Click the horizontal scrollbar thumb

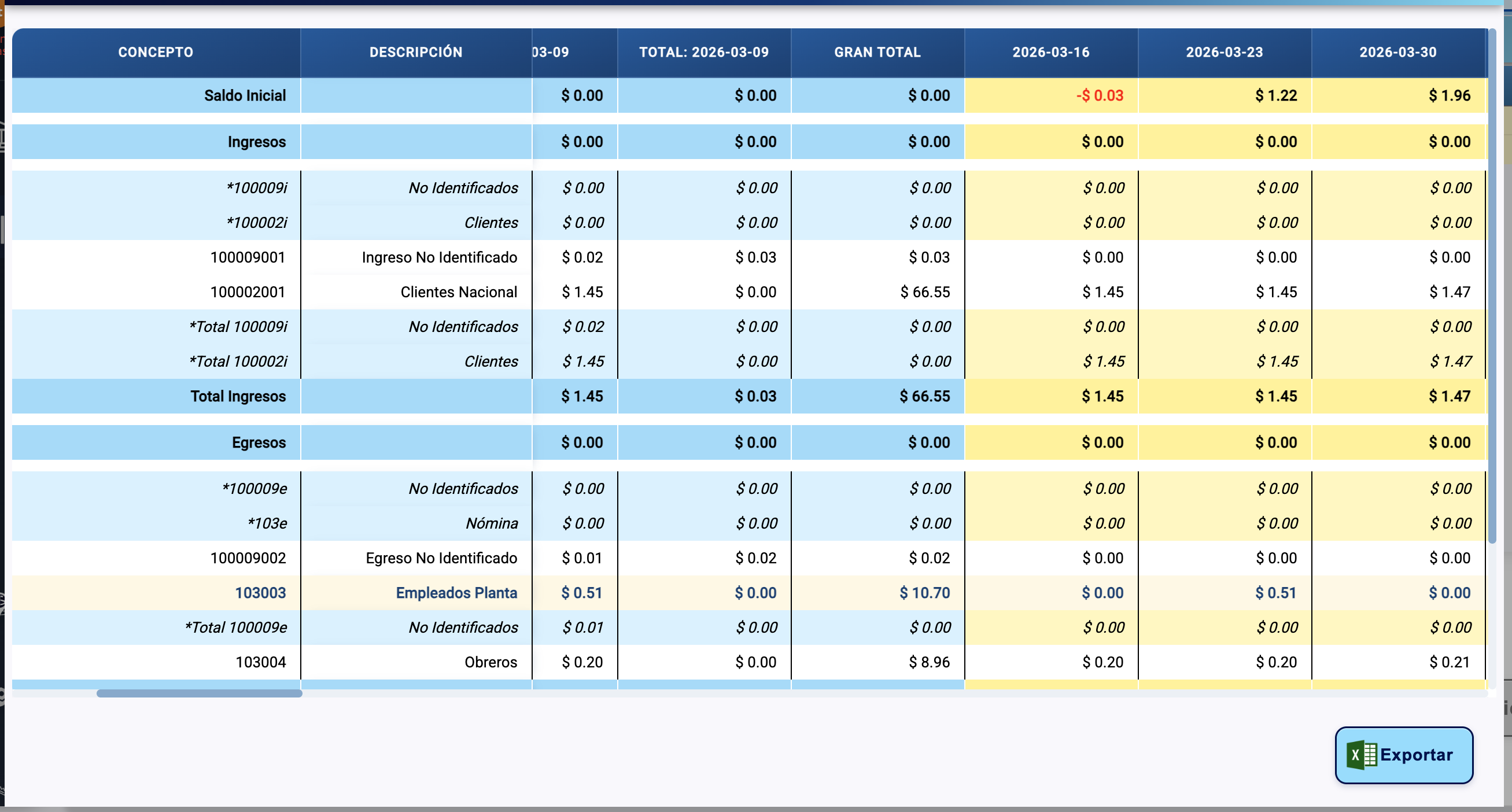[200, 693]
